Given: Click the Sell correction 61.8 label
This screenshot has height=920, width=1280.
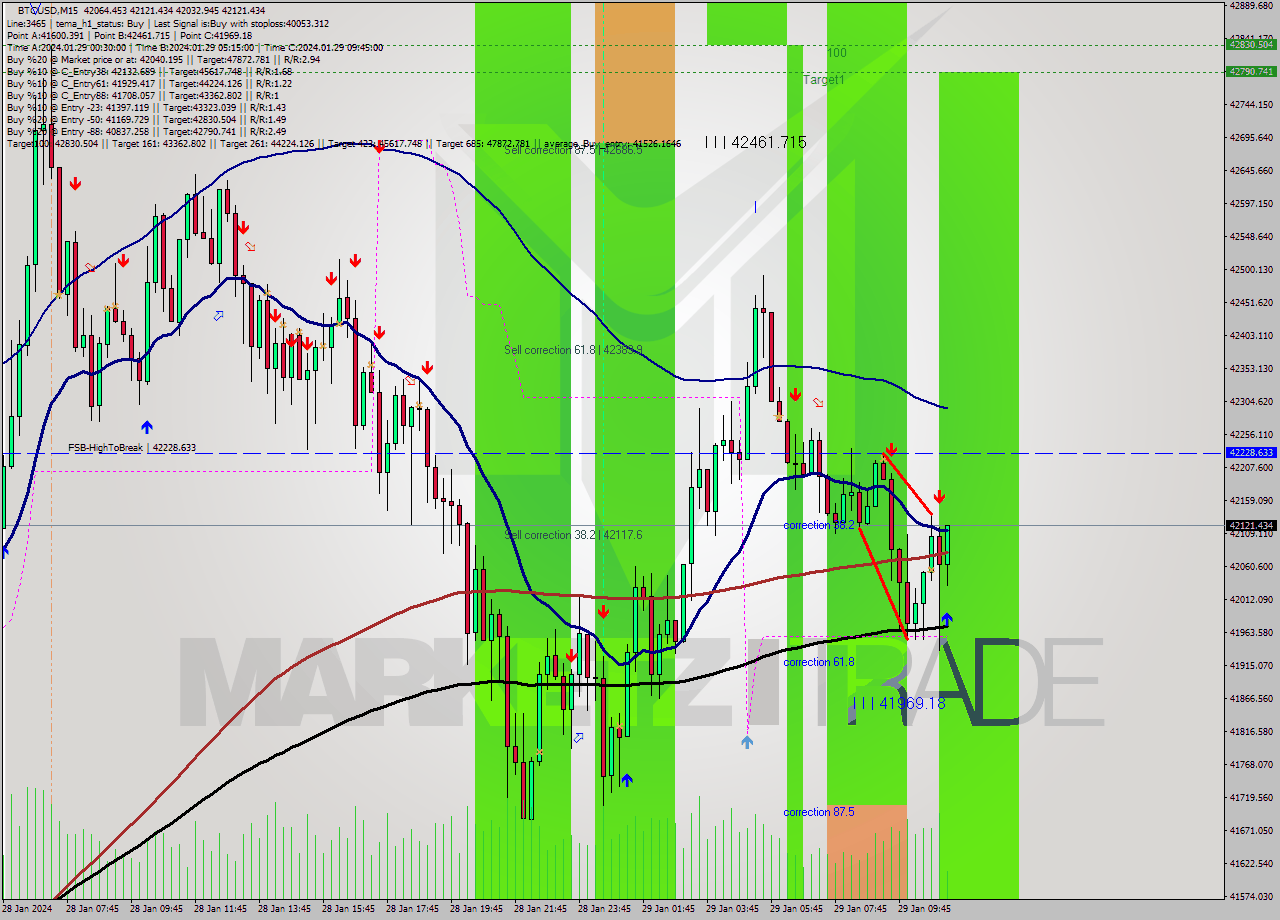Looking at the screenshot, I should click(x=573, y=350).
